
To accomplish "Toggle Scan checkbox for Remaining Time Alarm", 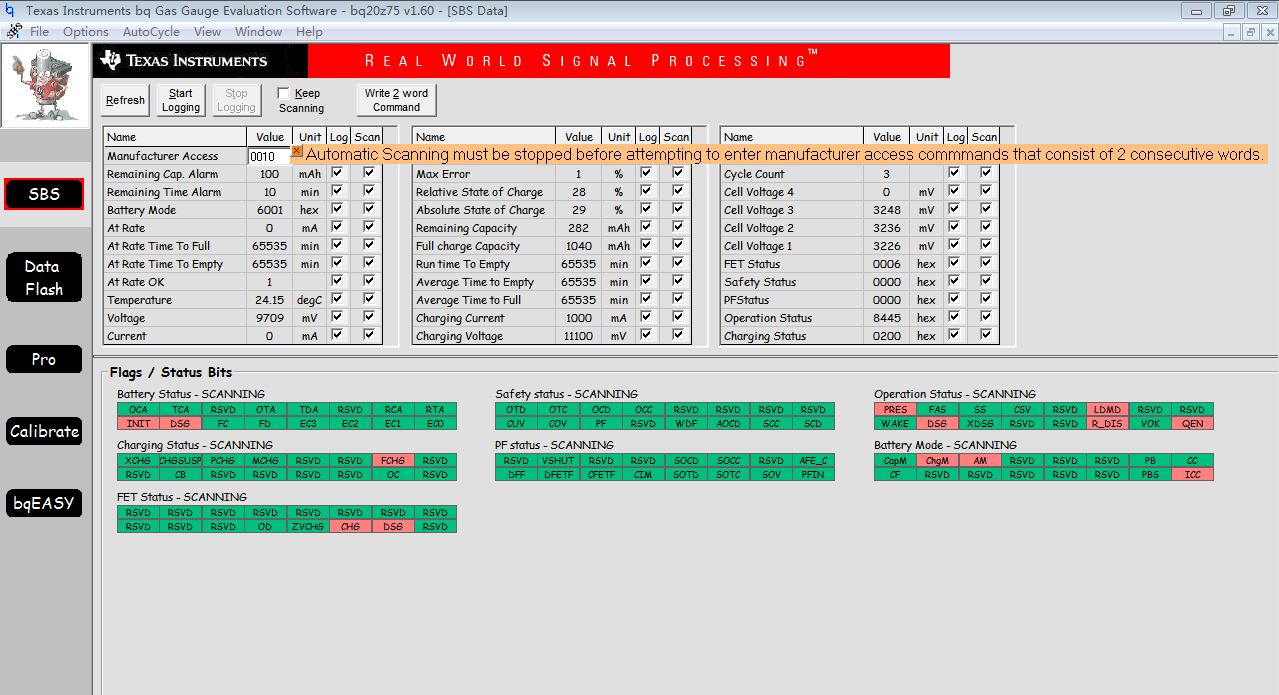I will [x=369, y=191].
